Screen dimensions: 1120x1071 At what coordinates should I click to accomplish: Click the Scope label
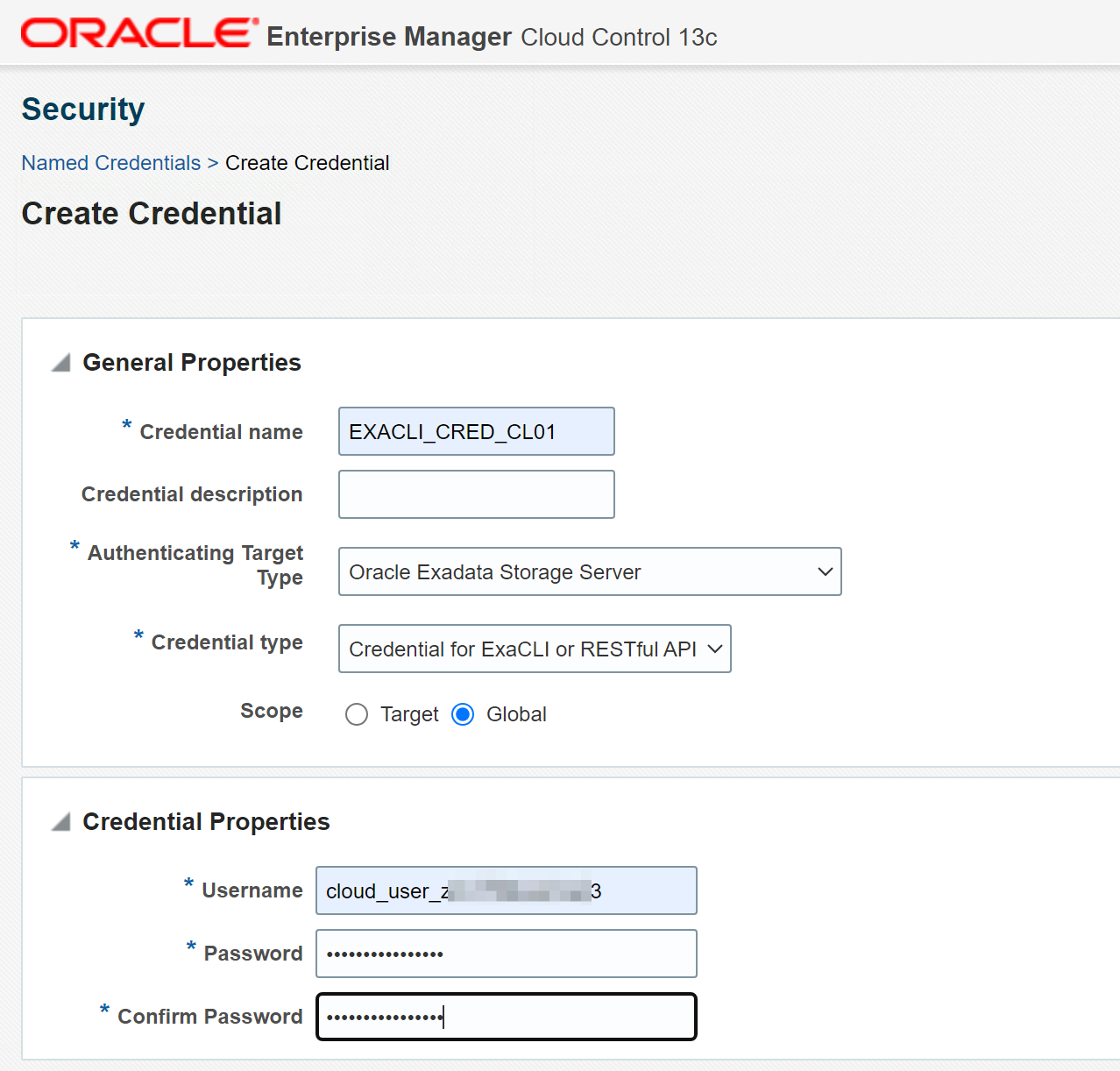pyautogui.click(x=272, y=711)
